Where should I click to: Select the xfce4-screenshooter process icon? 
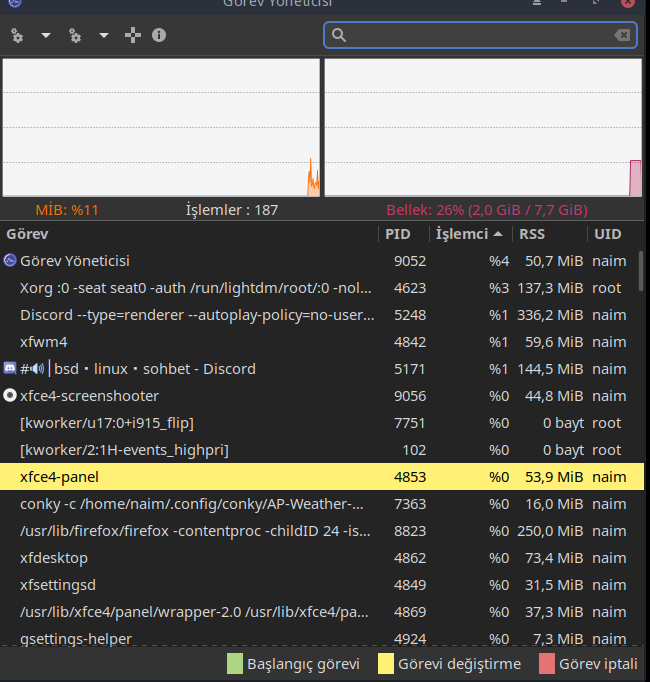click(10, 396)
